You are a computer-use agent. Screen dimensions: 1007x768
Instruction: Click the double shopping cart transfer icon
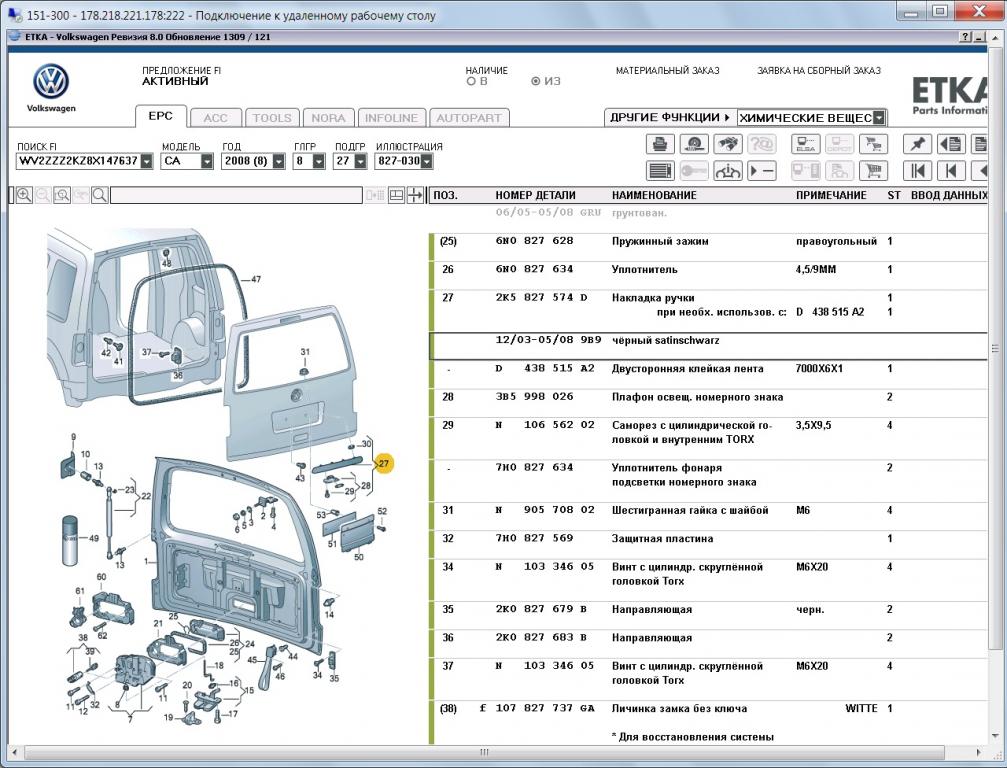[x=873, y=144]
